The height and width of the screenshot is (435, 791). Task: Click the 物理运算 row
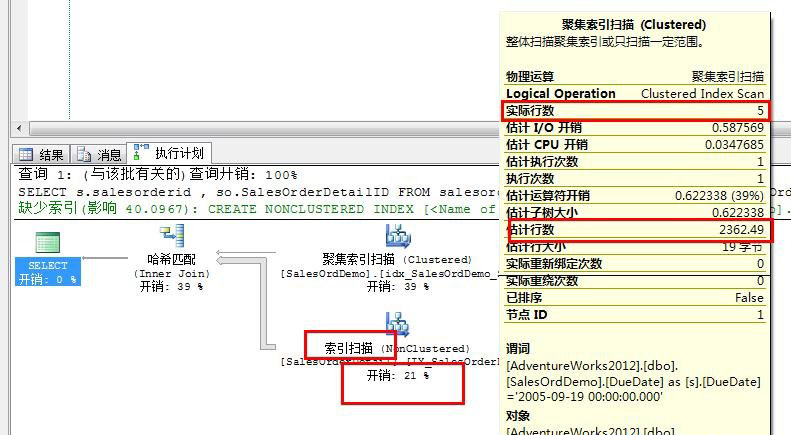pos(635,77)
